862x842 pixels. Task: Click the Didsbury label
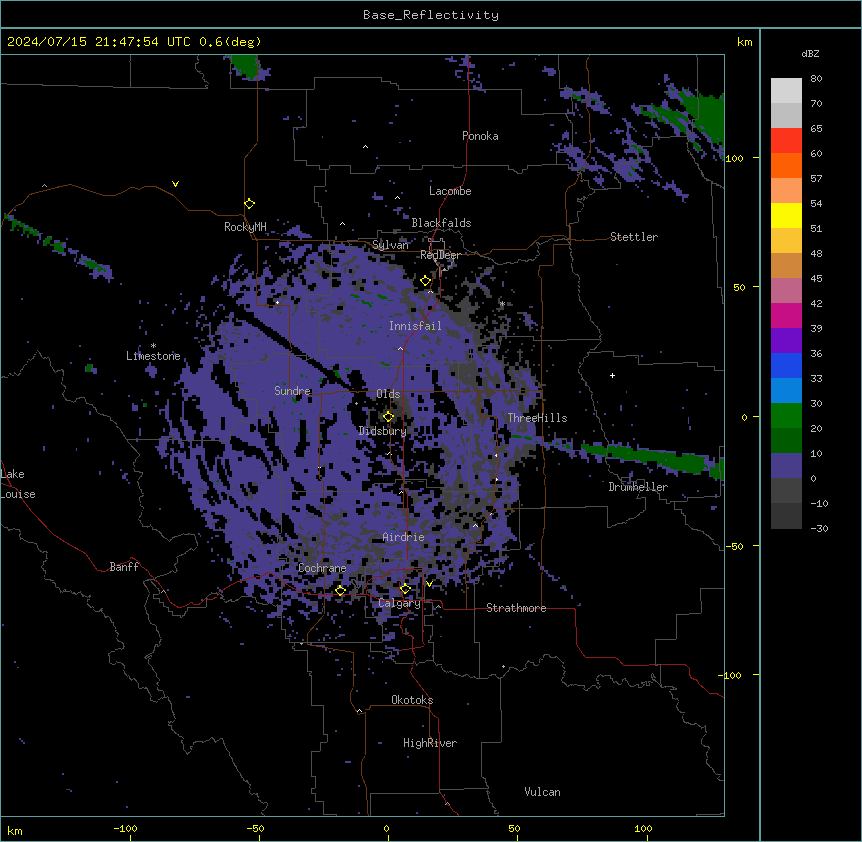[383, 431]
